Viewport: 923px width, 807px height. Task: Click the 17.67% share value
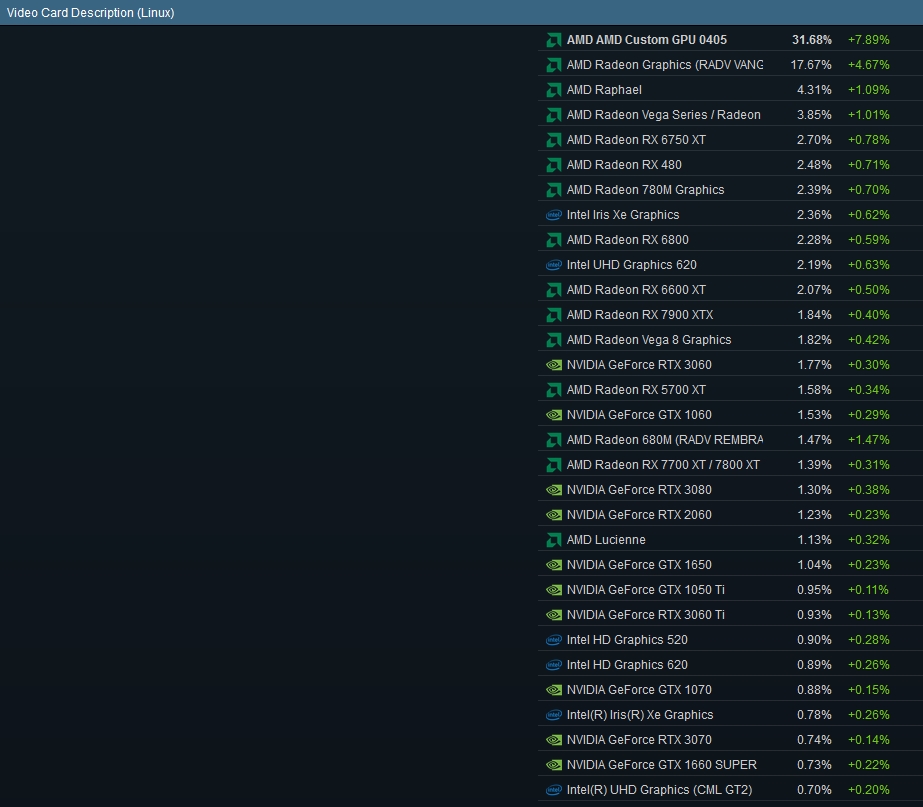point(811,65)
